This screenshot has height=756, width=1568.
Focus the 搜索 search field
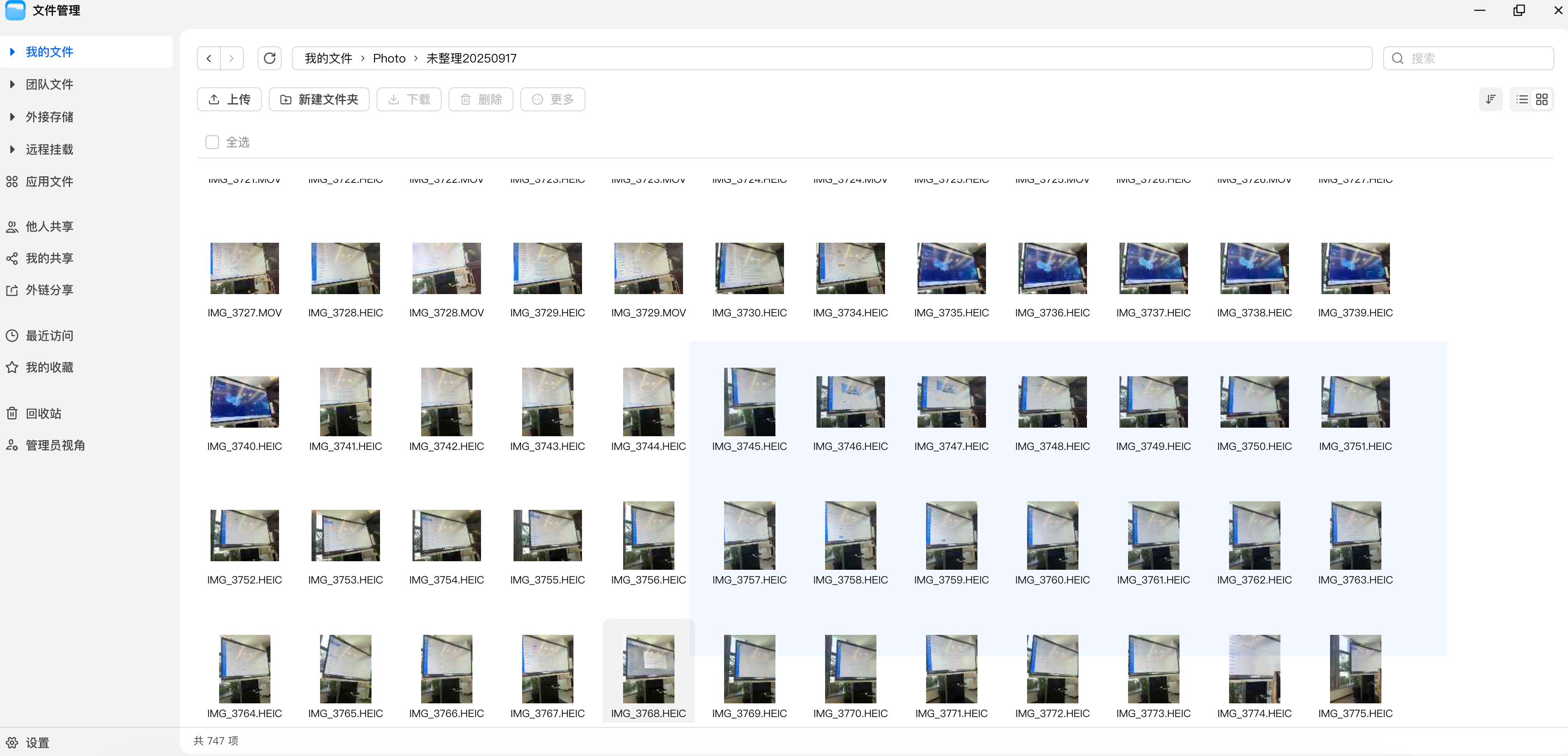[x=1468, y=59]
